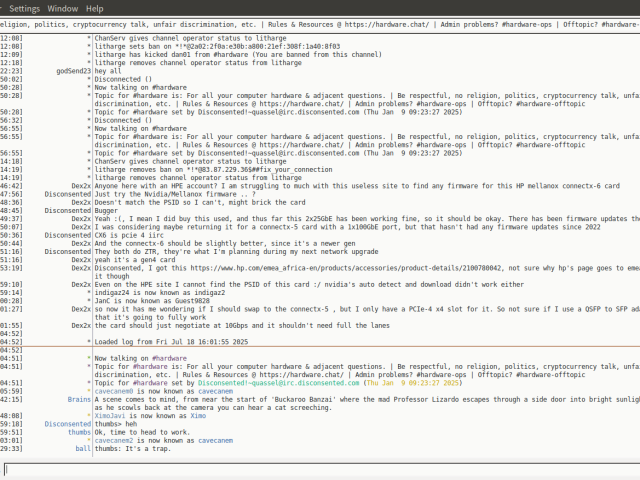Select 'JanC is now known as Guest9828' line

pyautogui.click(x=152, y=301)
